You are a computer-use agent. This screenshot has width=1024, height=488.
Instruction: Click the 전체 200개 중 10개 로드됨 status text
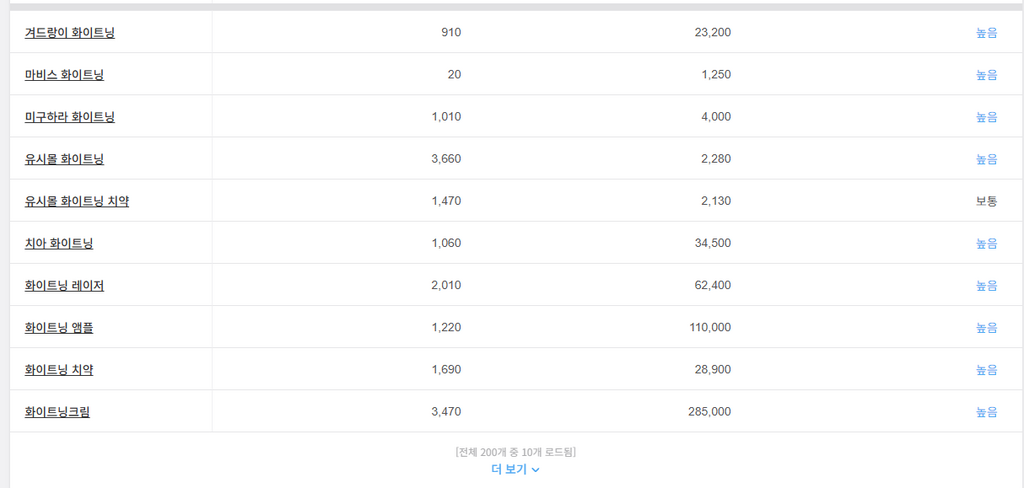(515, 452)
